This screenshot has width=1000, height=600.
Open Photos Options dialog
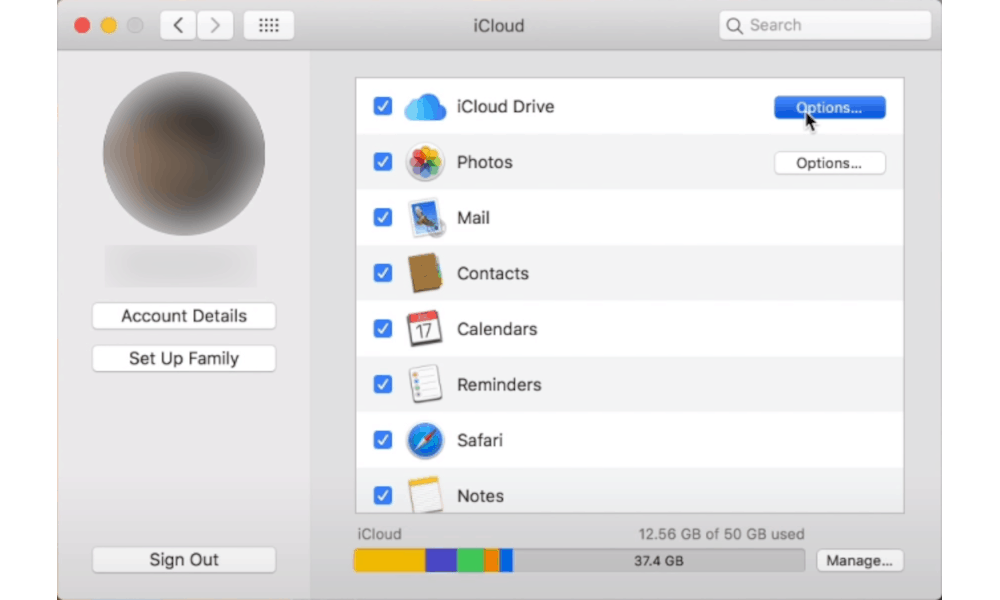[x=829, y=162]
